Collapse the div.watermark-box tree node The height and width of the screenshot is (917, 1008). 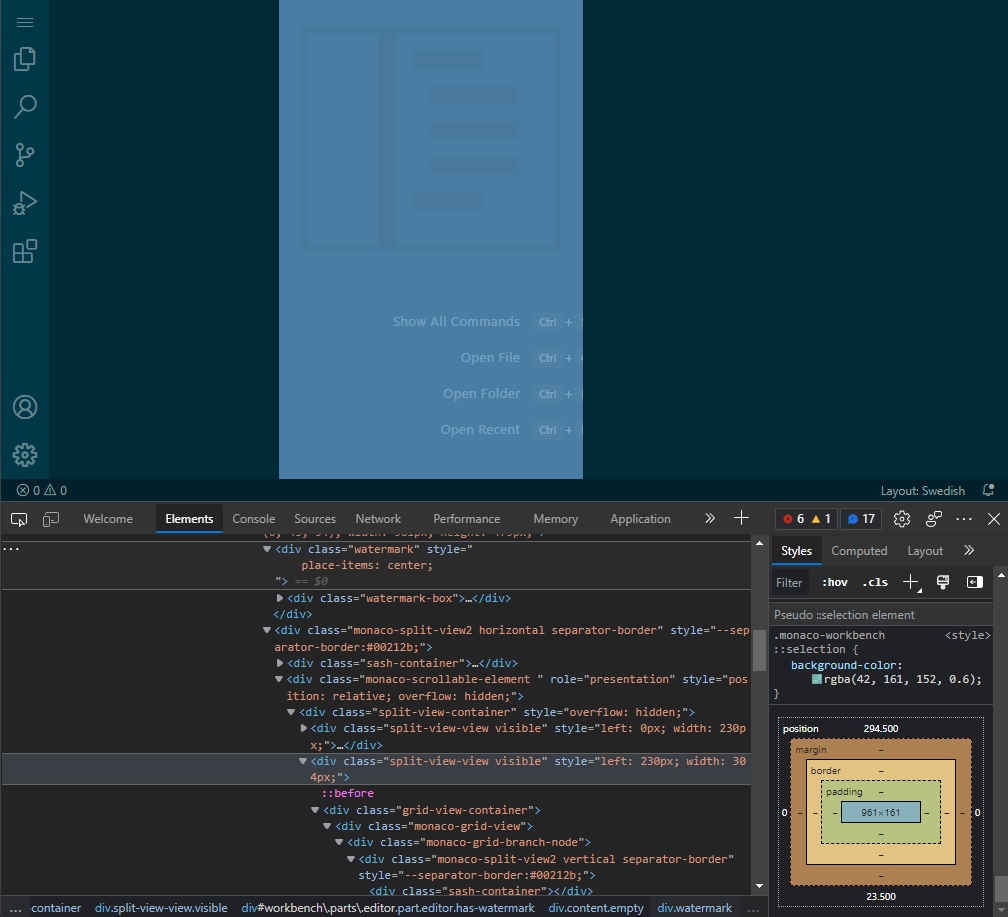[280, 597]
